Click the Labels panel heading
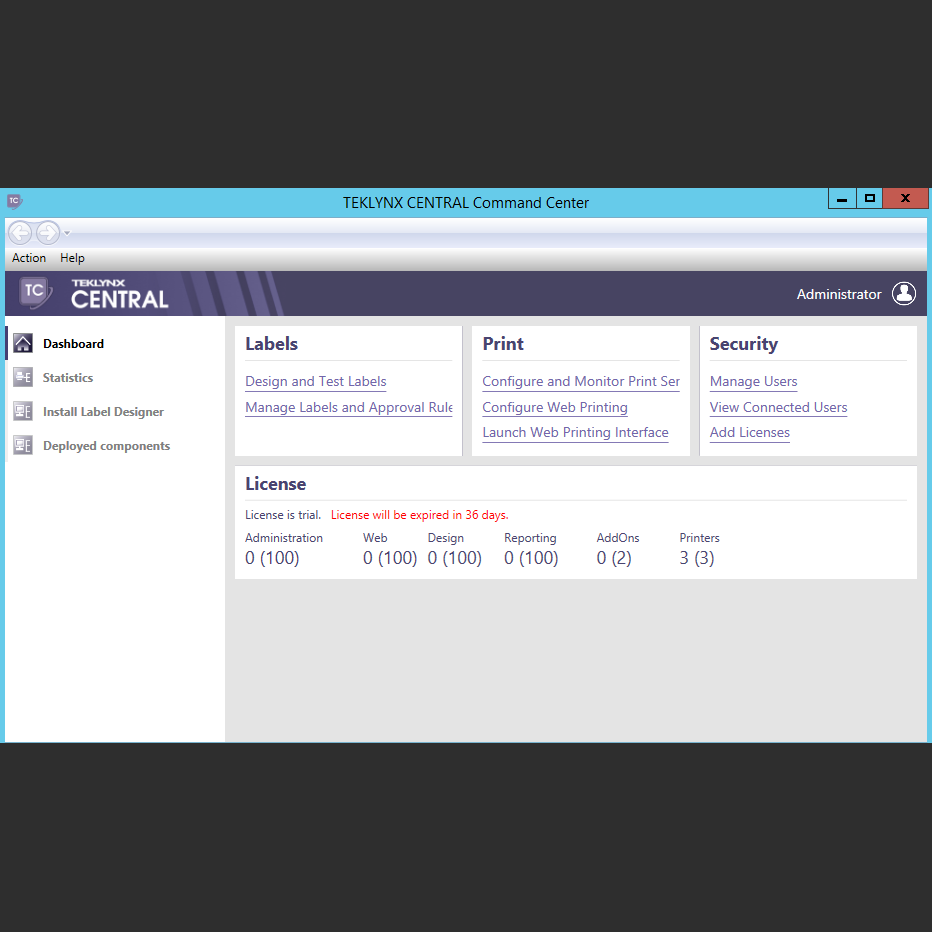Image resolution: width=932 pixels, height=932 pixels. 272,344
